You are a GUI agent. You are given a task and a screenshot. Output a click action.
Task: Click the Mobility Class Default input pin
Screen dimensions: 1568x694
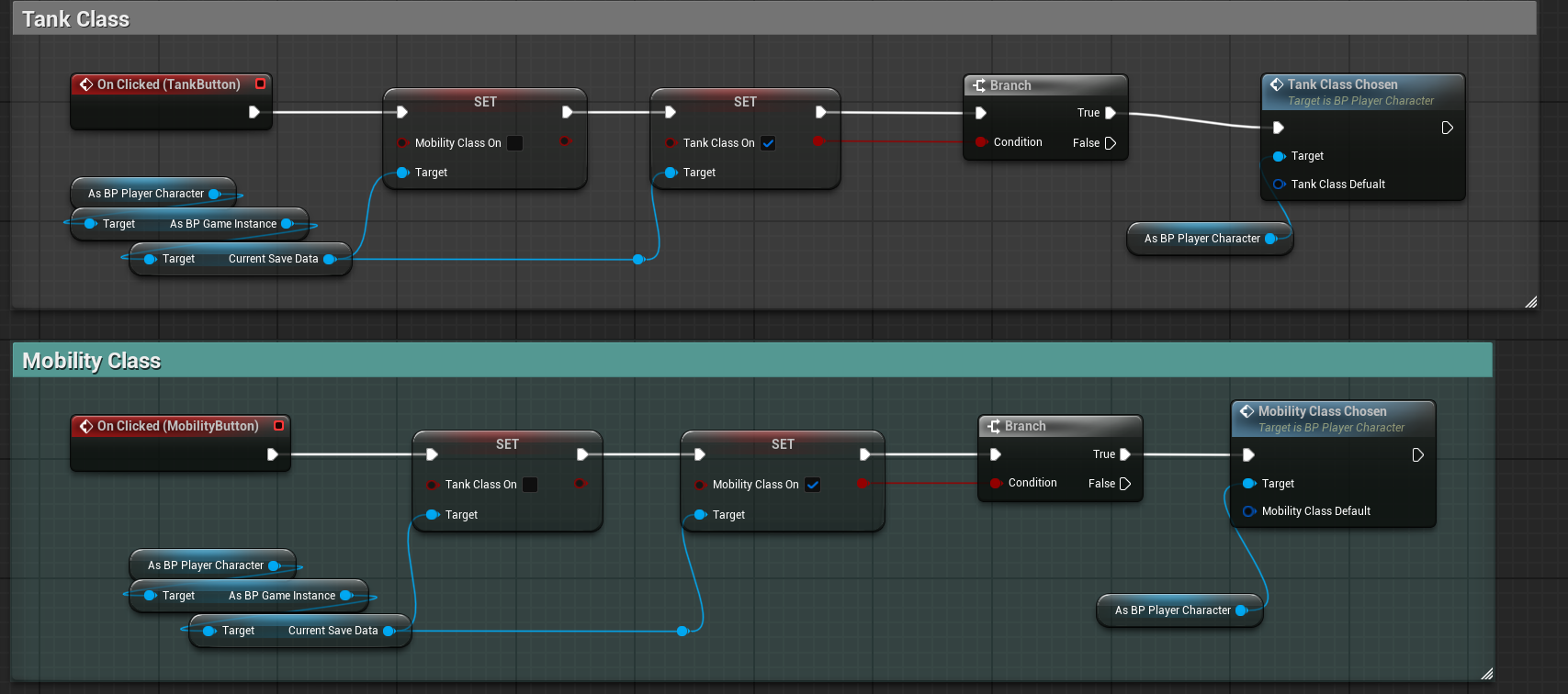[1249, 511]
